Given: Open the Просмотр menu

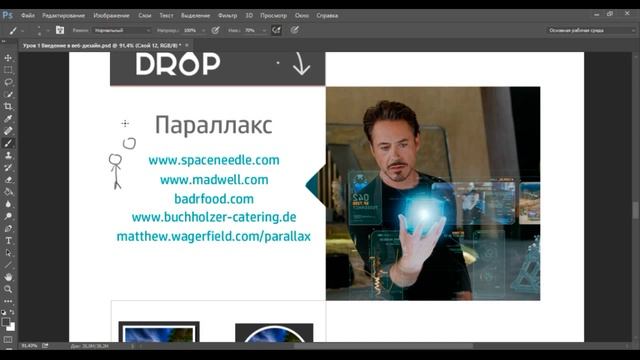Looking at the screenshot, I should 273,16.
